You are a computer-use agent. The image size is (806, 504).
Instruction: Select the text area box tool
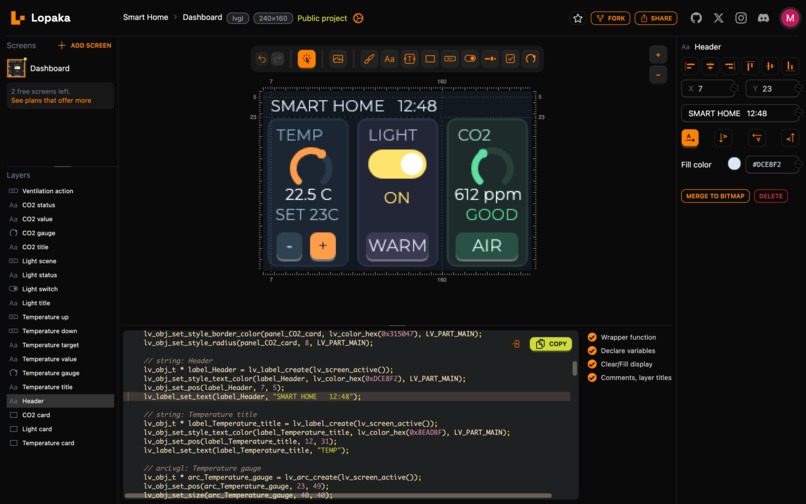(x=410, y=59)
